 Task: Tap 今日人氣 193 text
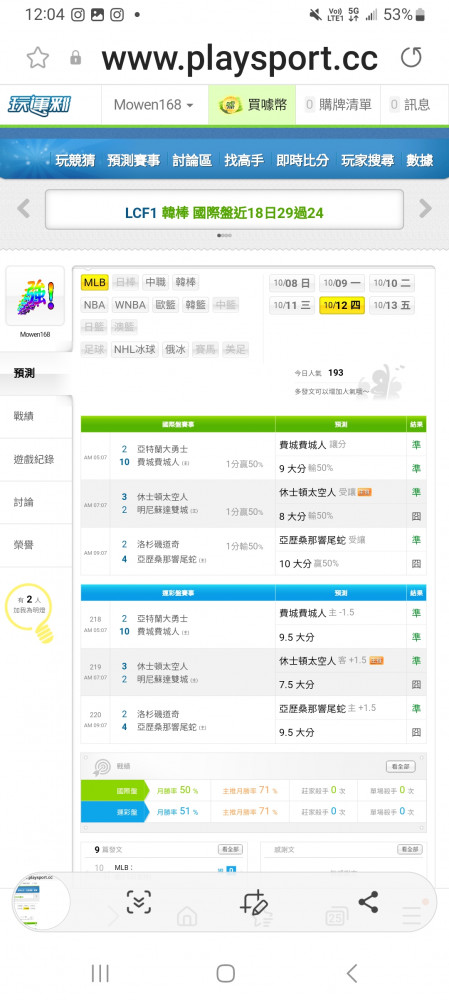click(x=319, y=372)
